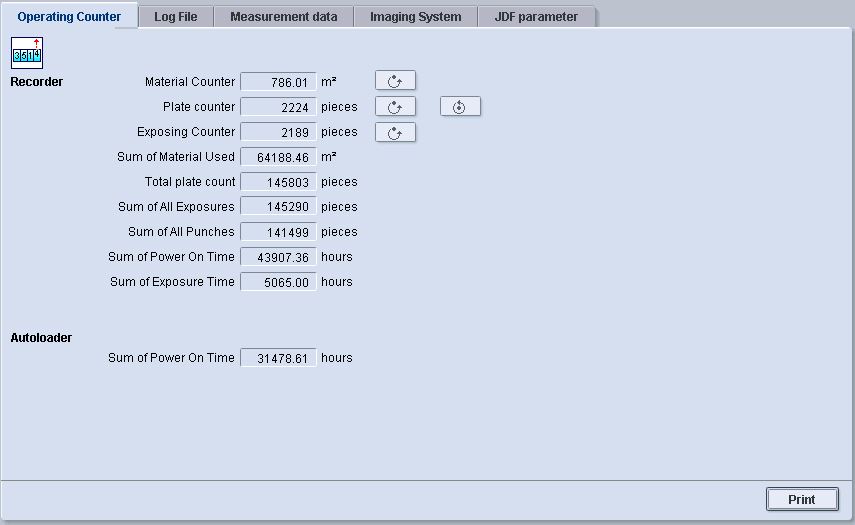855x525 pixels.
Task: Go to the Imaging System tab
Action: coord(415,17)
